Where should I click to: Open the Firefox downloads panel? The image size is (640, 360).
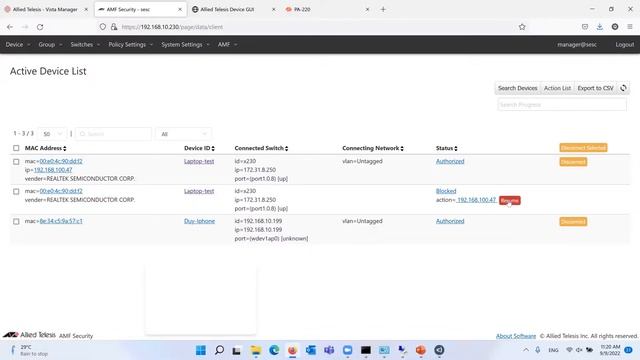[x=600, y=27]
